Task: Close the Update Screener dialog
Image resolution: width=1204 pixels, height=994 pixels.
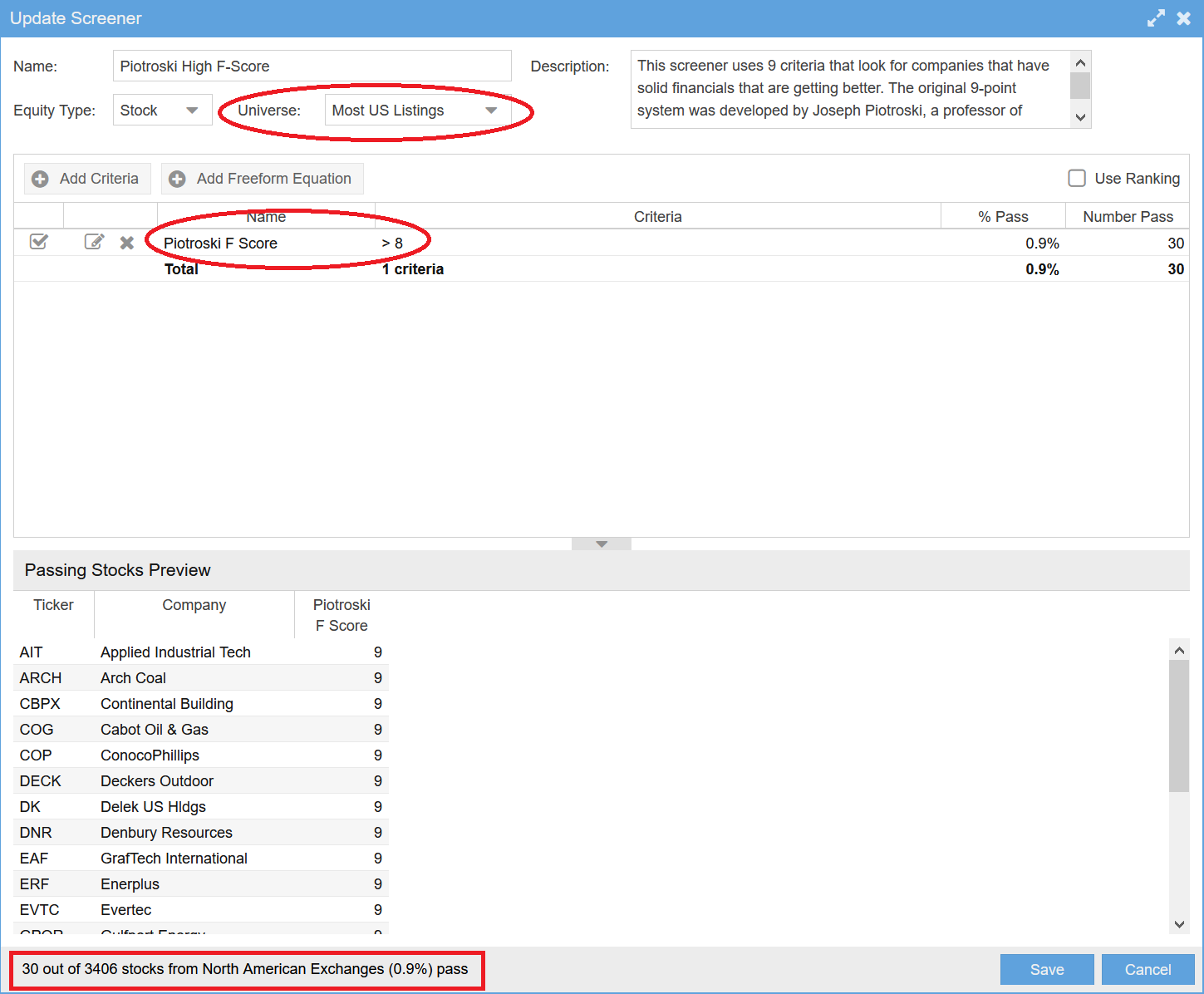Action: tap(1184, 18)
